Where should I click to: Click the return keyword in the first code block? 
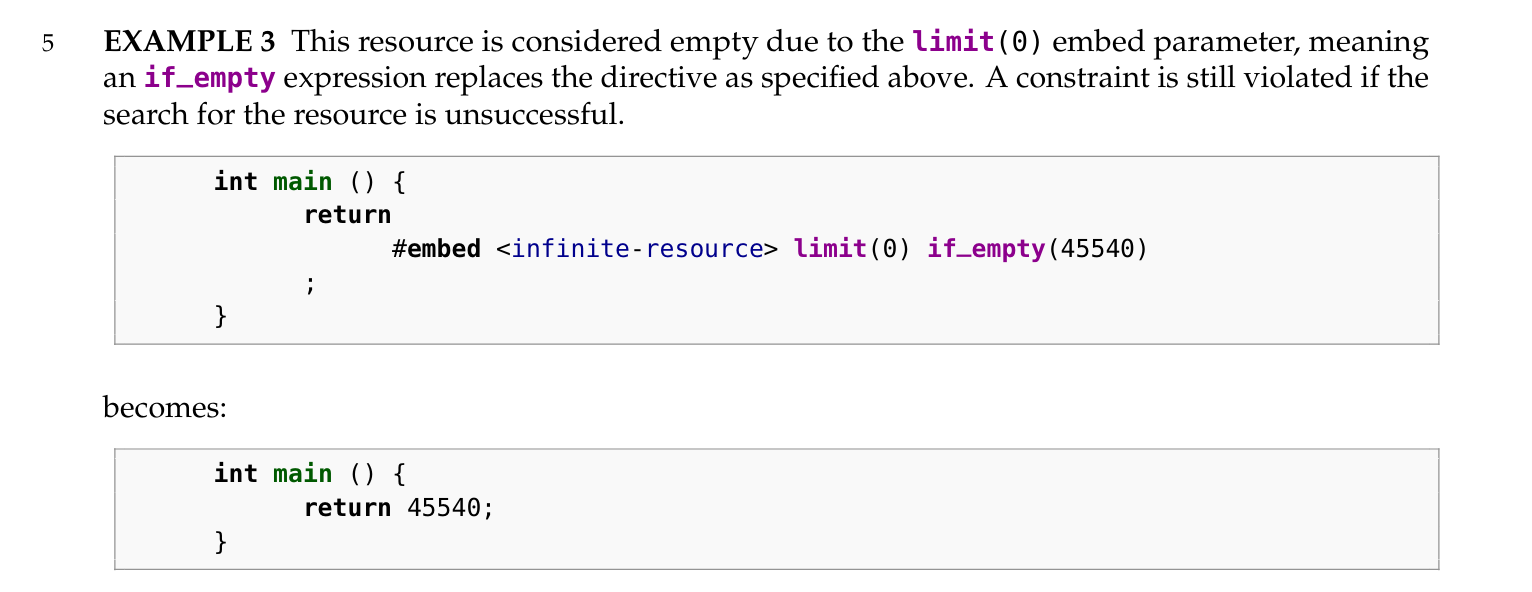347,214
